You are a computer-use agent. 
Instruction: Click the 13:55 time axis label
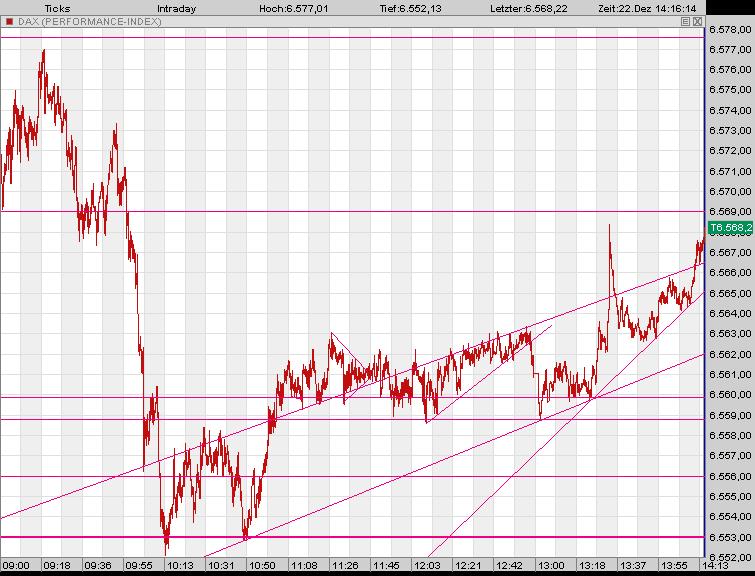674,565
